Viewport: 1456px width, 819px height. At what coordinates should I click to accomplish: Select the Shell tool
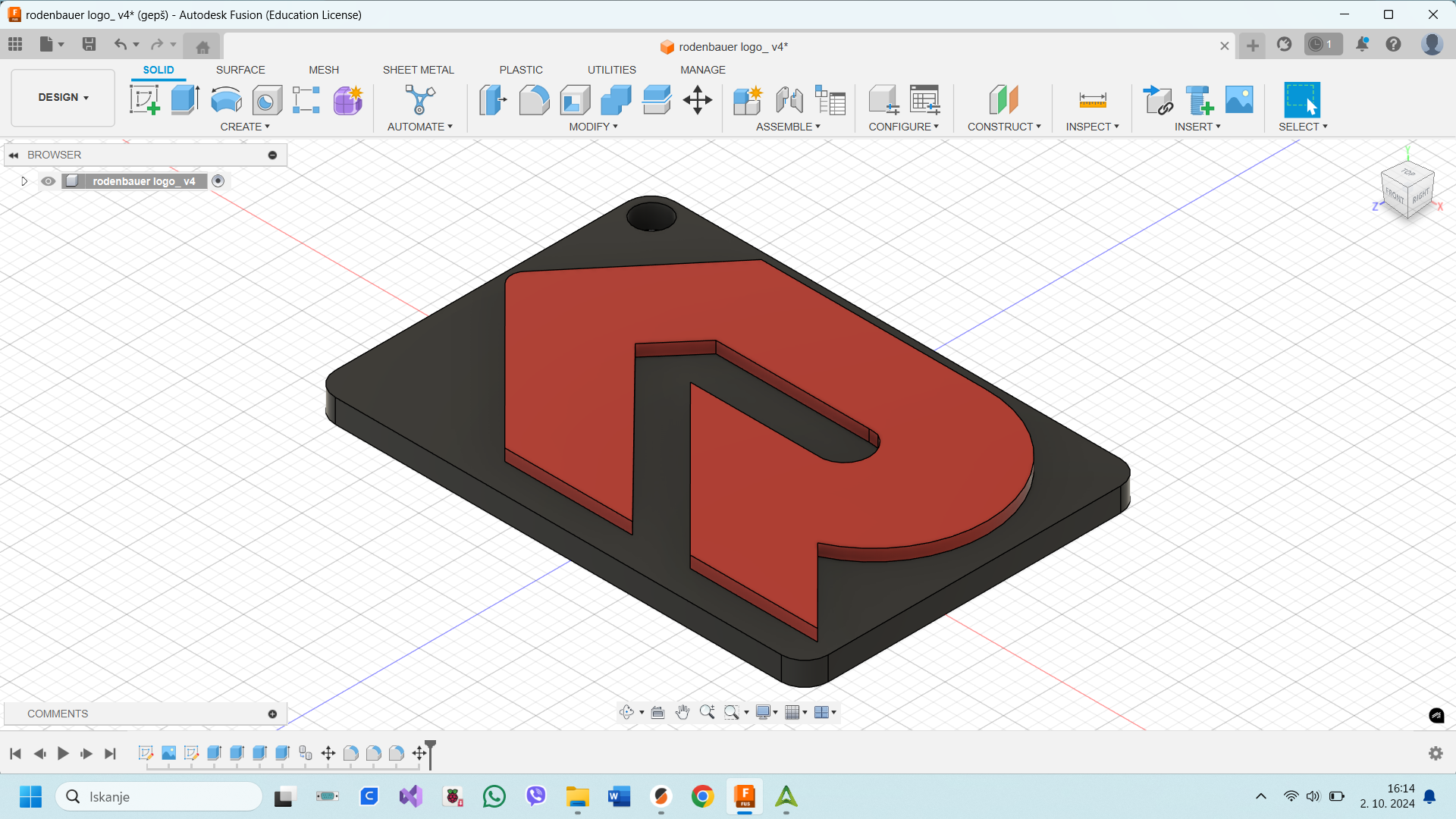coord(576,100)
